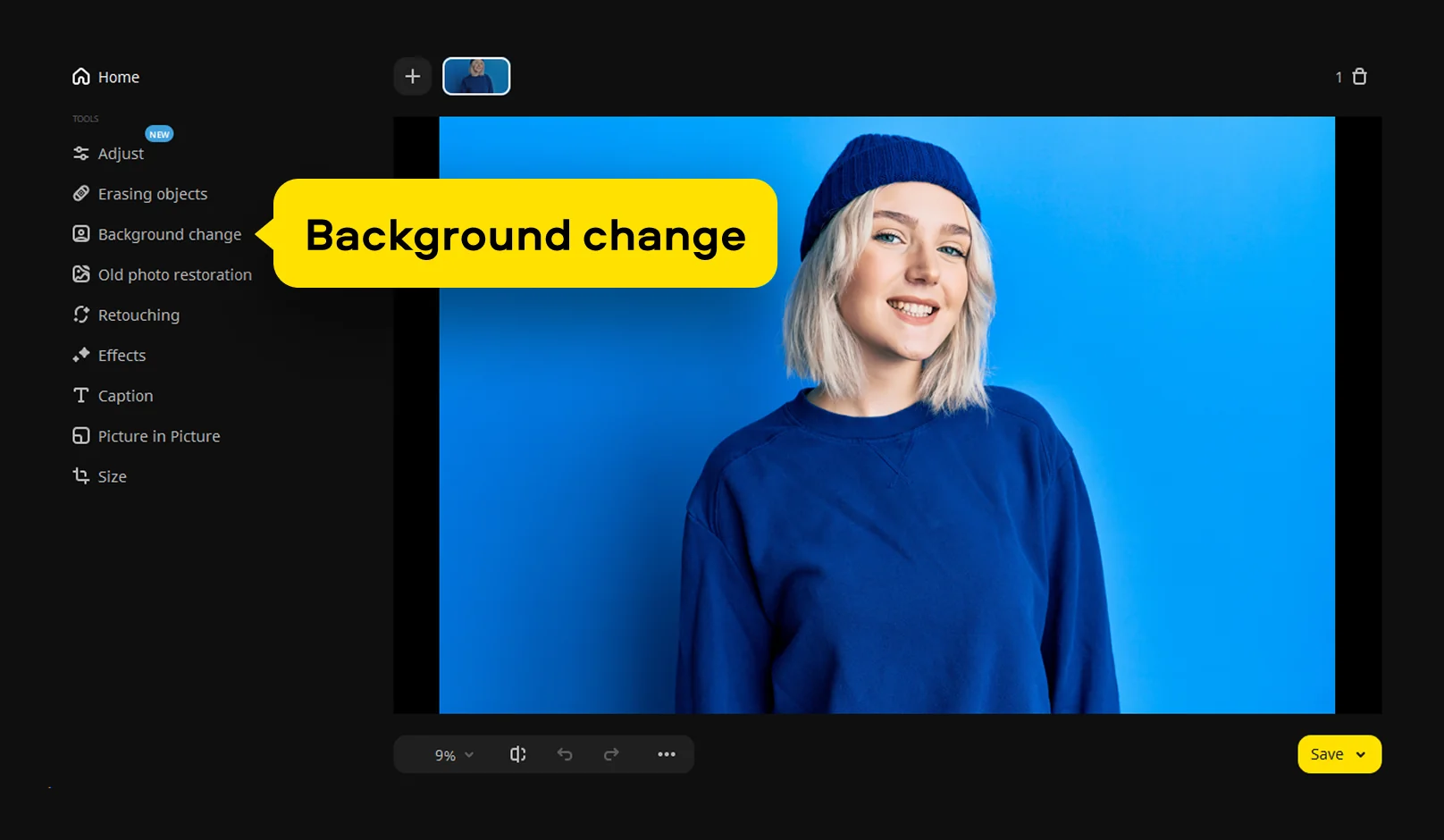The height and width of the screenshot is (840, 1444).
Task: Open the three-dots more options menu
Action: pos(667,755)
